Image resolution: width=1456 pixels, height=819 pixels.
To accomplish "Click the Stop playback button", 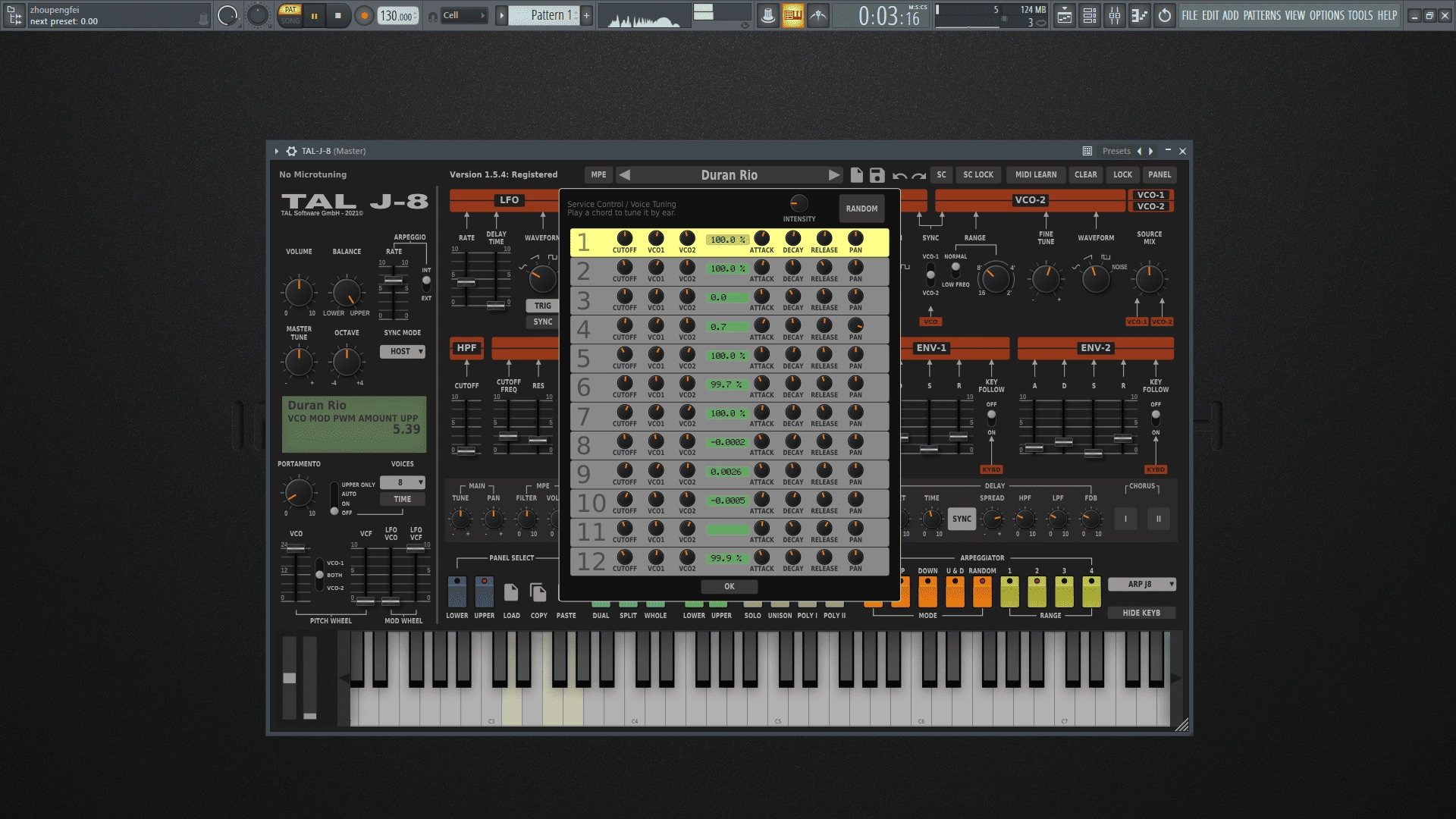I will point(338,15).
